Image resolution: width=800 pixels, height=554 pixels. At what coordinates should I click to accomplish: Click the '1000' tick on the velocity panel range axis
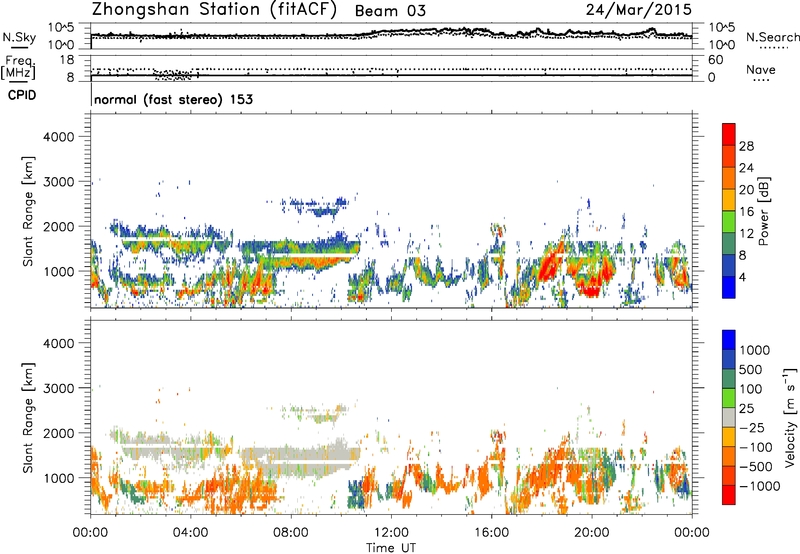click(x=59, y=478)
